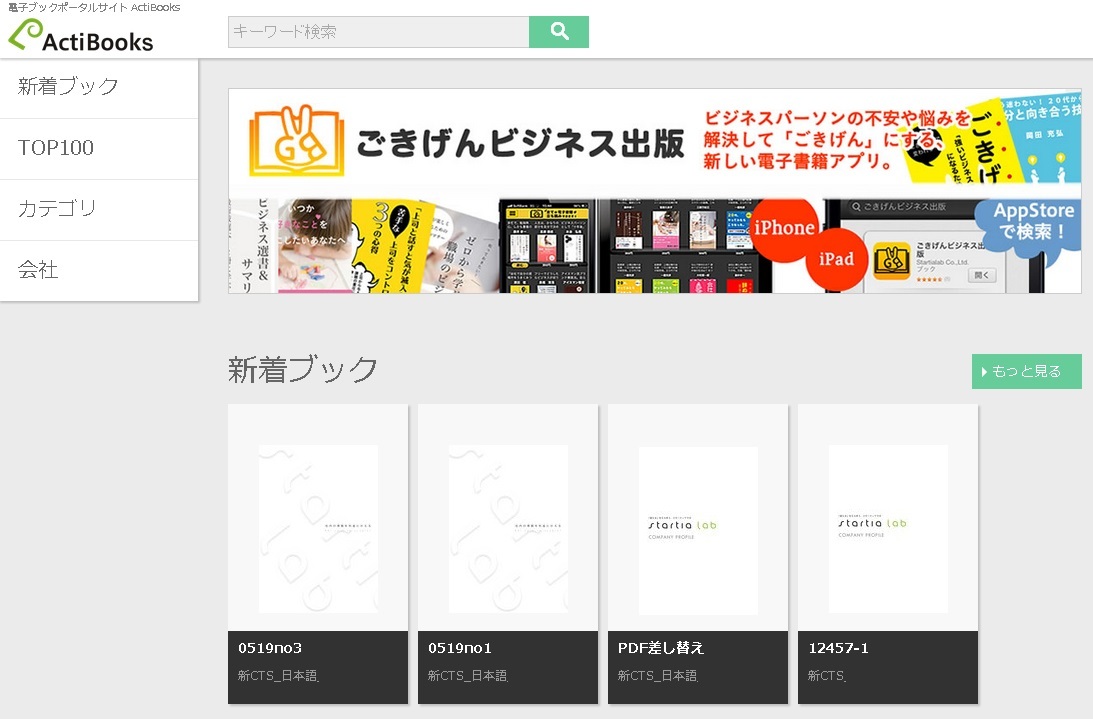Image resolution: width=1093 pixels, height=719 pixels.
Task: Open the ごきげんビジネス出版 banner
Action: [655, 190]
